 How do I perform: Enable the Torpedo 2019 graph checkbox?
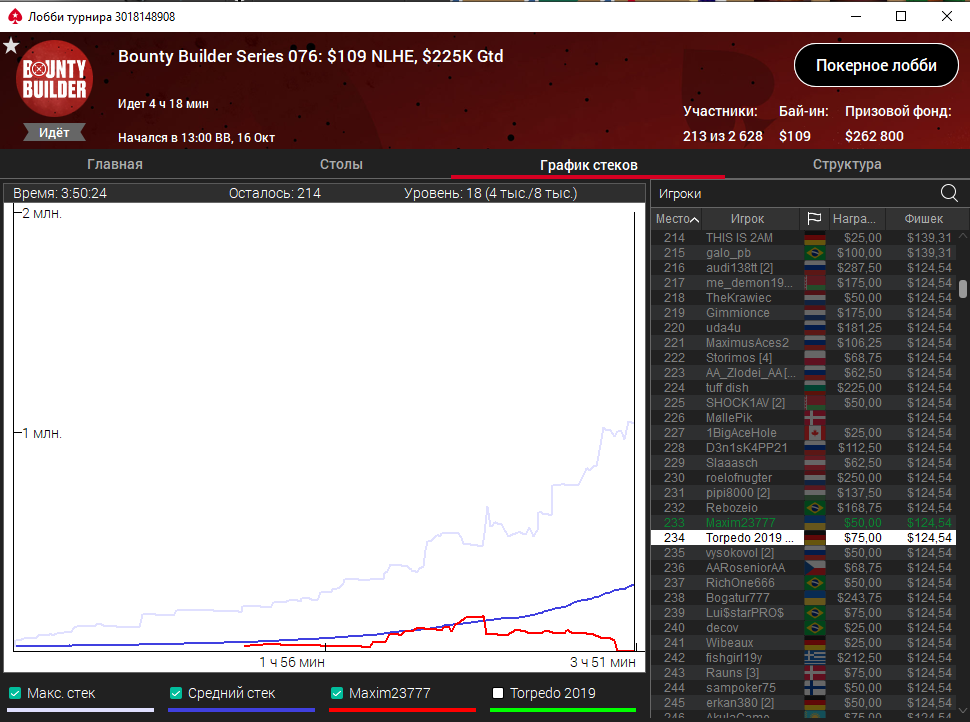point(498,693)
